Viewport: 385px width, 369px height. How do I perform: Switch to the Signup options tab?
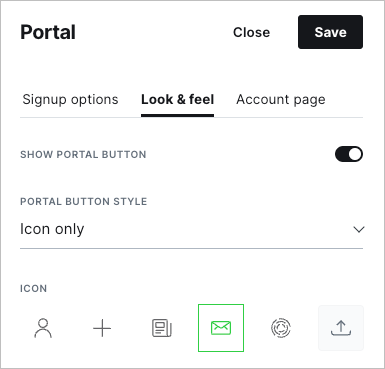pyautogui.click(x=70, y=99)
